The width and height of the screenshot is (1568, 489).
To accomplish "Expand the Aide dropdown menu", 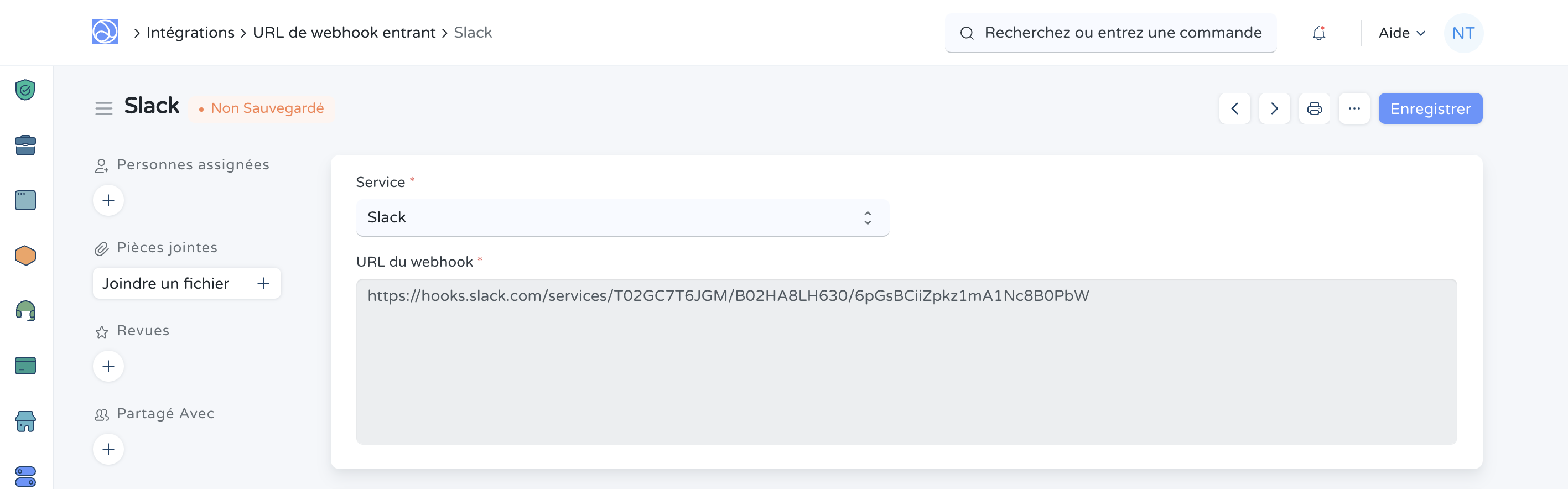I will 1400,33.
